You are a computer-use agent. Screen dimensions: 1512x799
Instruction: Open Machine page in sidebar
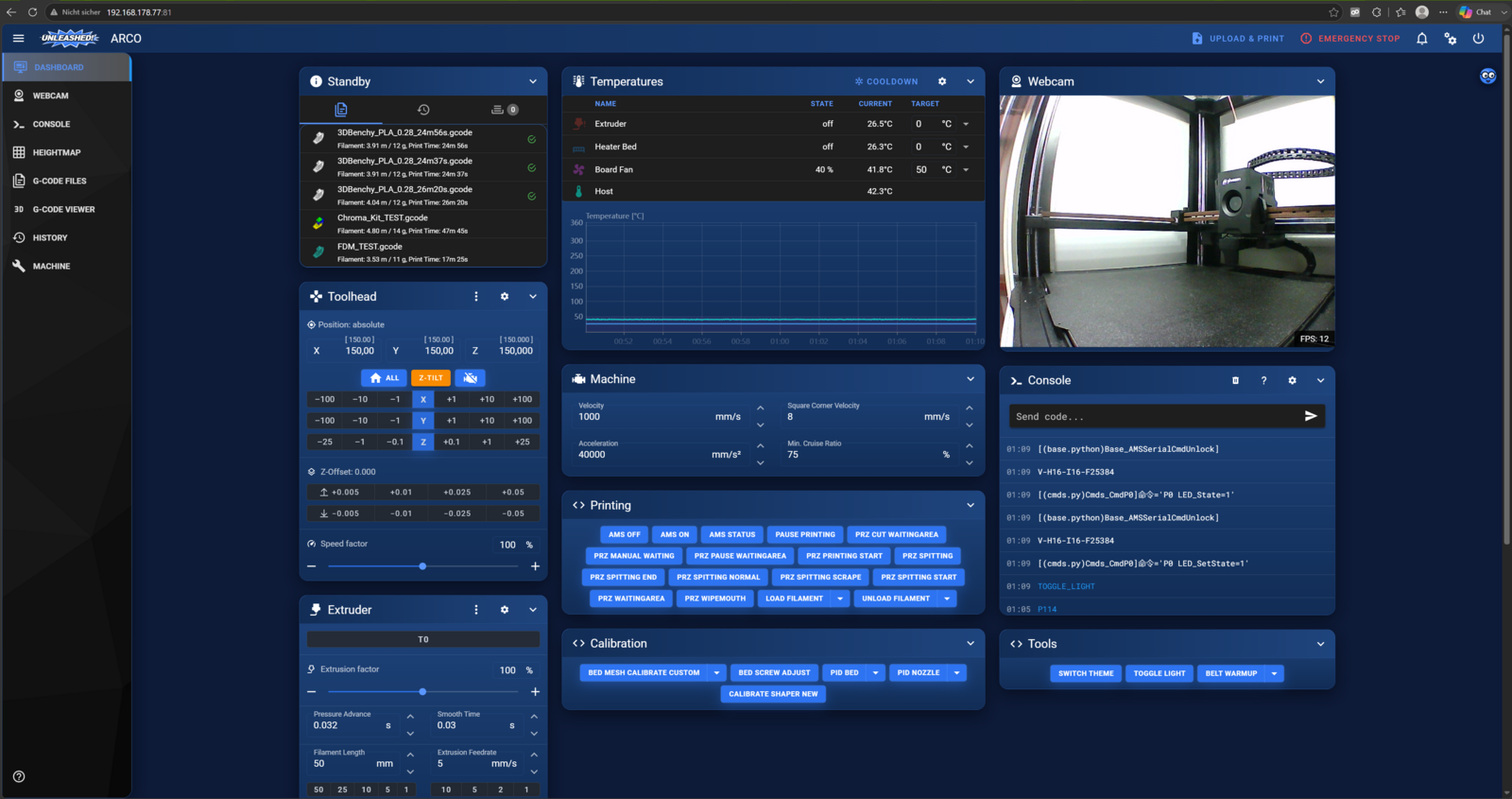(x=66, y=266)
